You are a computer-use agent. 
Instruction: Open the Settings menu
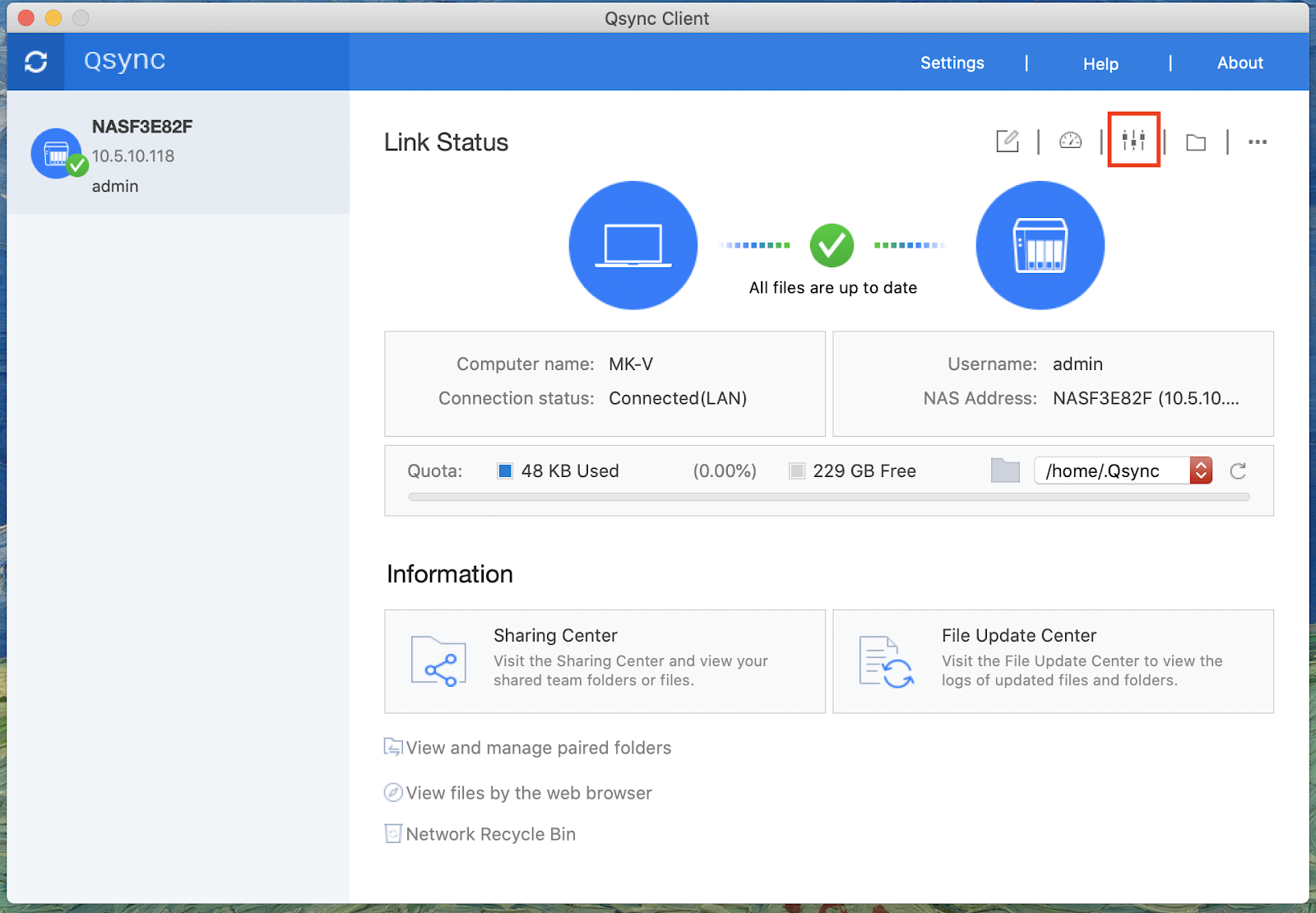[952, 63]
